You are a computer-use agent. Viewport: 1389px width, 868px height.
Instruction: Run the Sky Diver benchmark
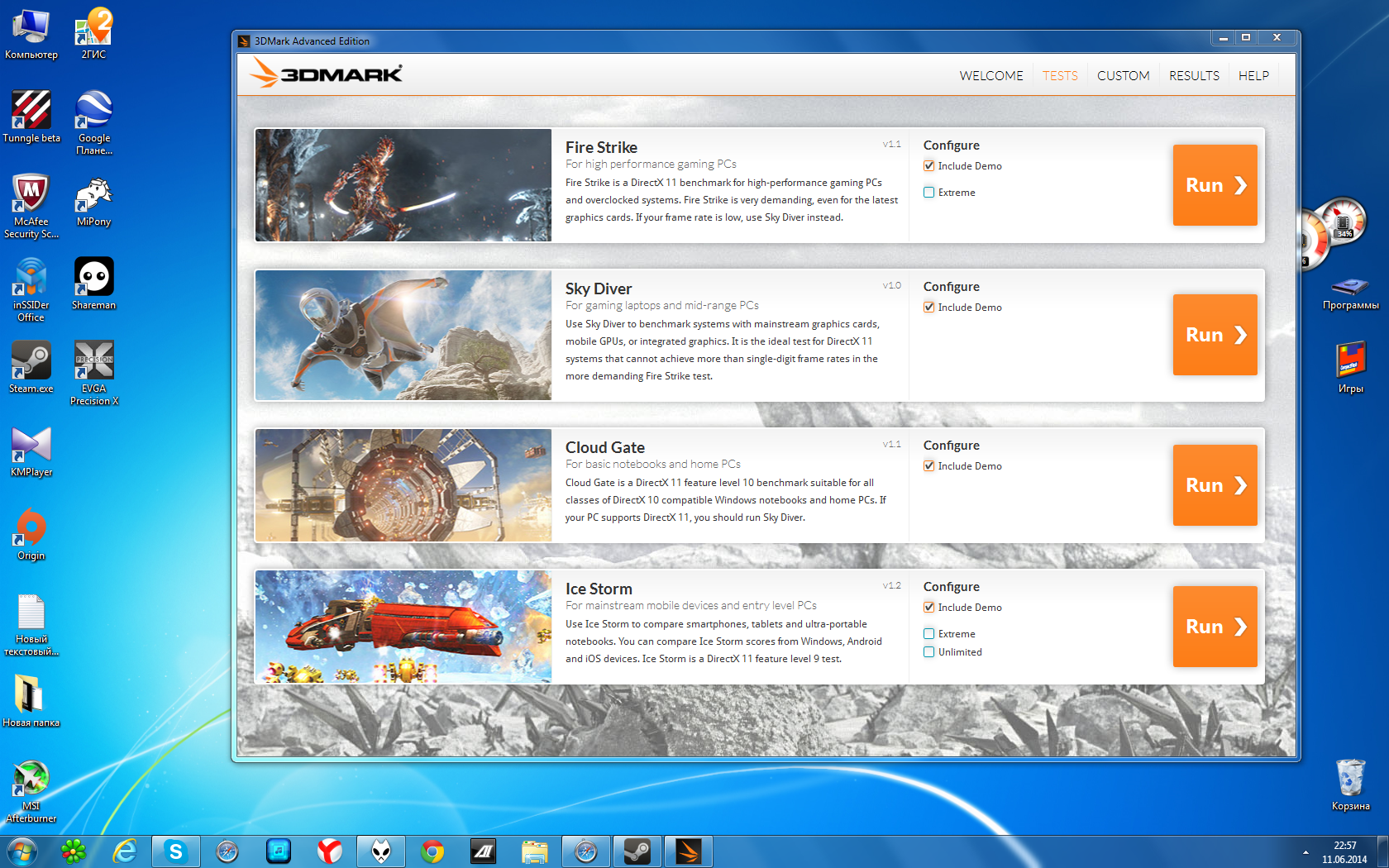[x=1215, y=335]
